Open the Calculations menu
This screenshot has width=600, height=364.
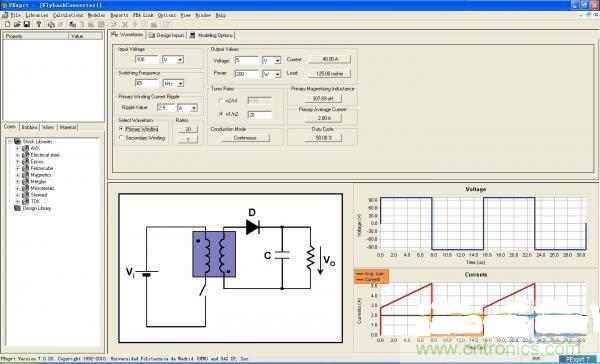point(68,15)
